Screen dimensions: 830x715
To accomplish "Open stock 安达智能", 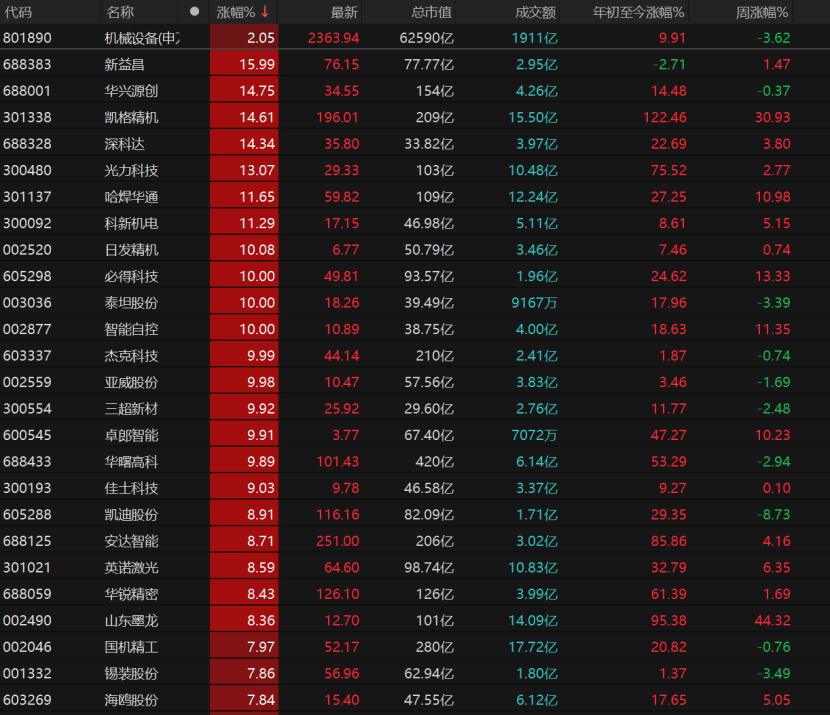I will pos(131,541).
